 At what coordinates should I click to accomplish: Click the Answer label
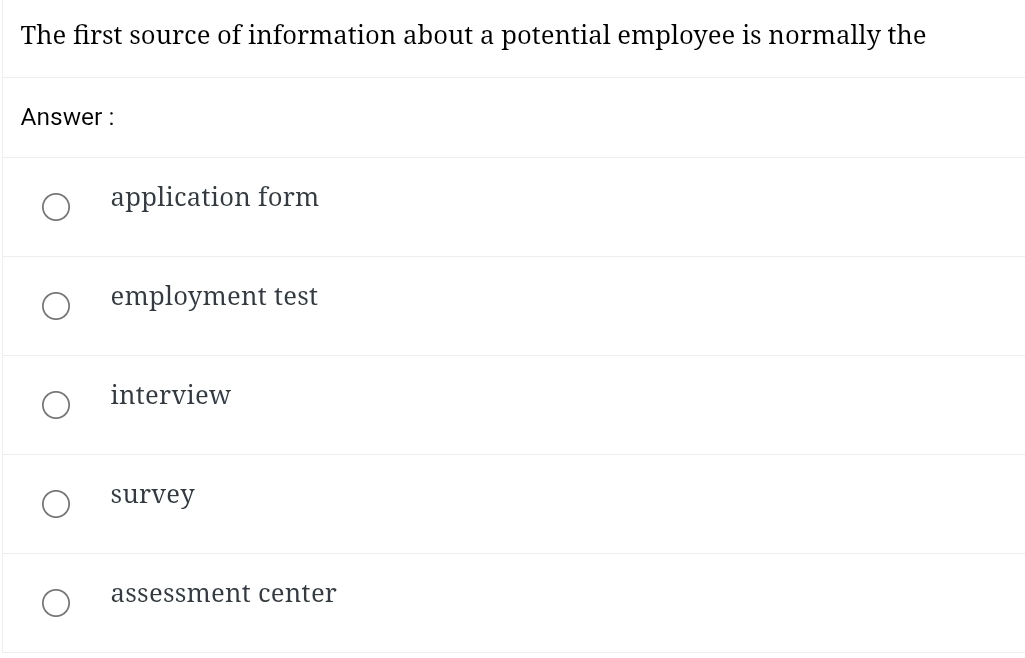pos(67,117)
